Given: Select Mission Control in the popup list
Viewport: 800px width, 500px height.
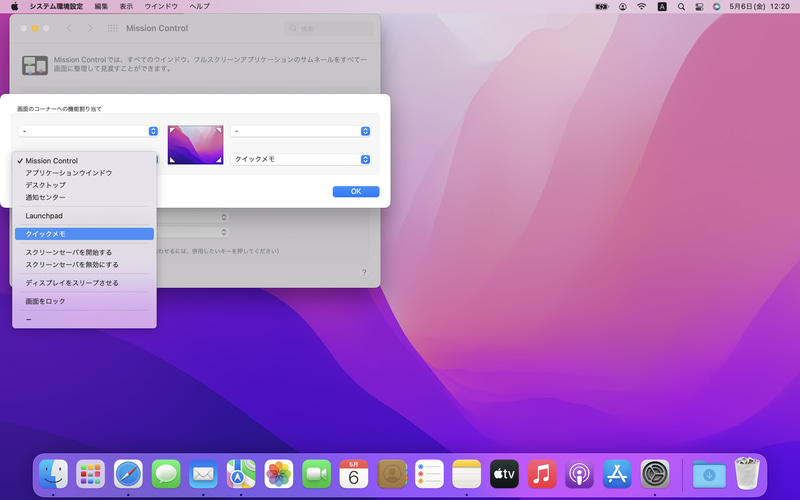Looking at the screenshot, I should click(x=84, y=160).
